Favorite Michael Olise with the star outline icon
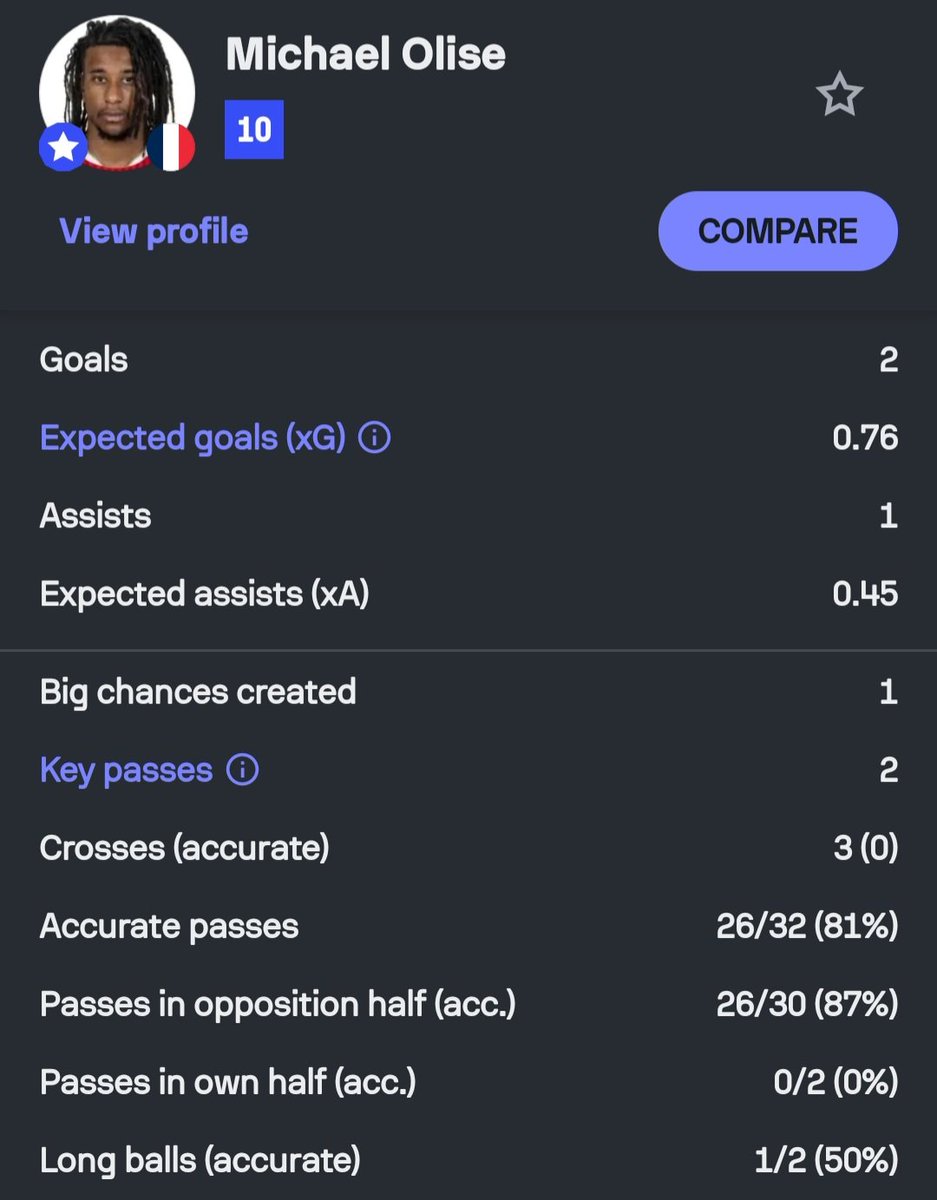Viewport: 937px width, 1200px height. click(838, 95)
